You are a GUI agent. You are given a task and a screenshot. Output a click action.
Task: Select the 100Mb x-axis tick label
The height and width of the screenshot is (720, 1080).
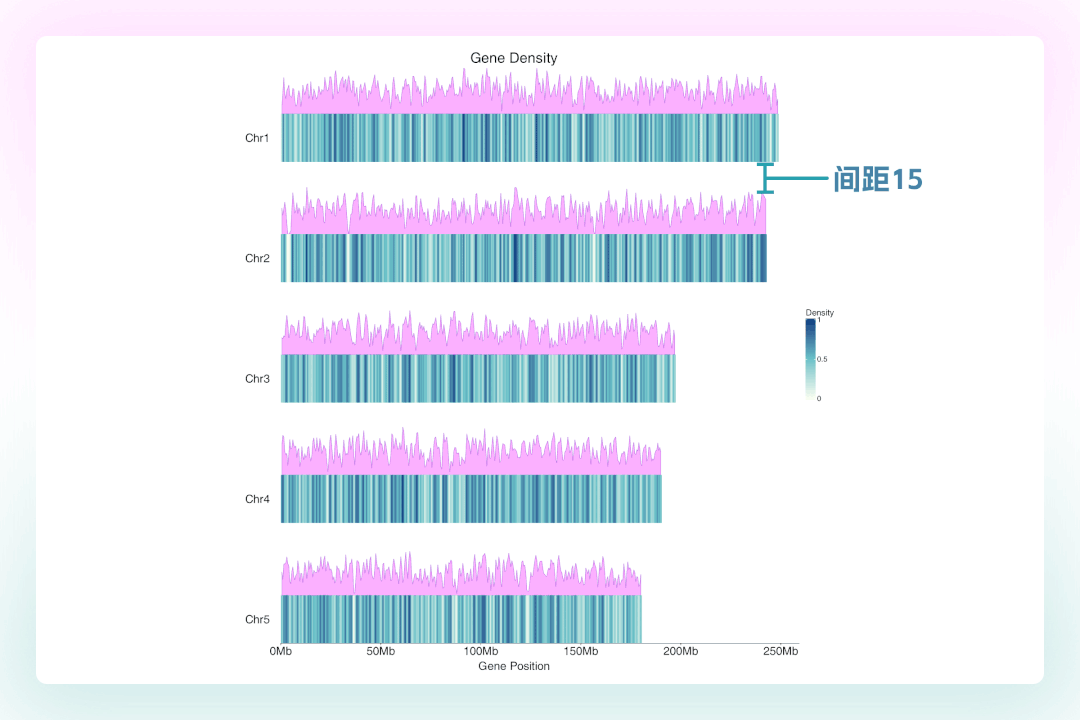(x=481, y=652)
